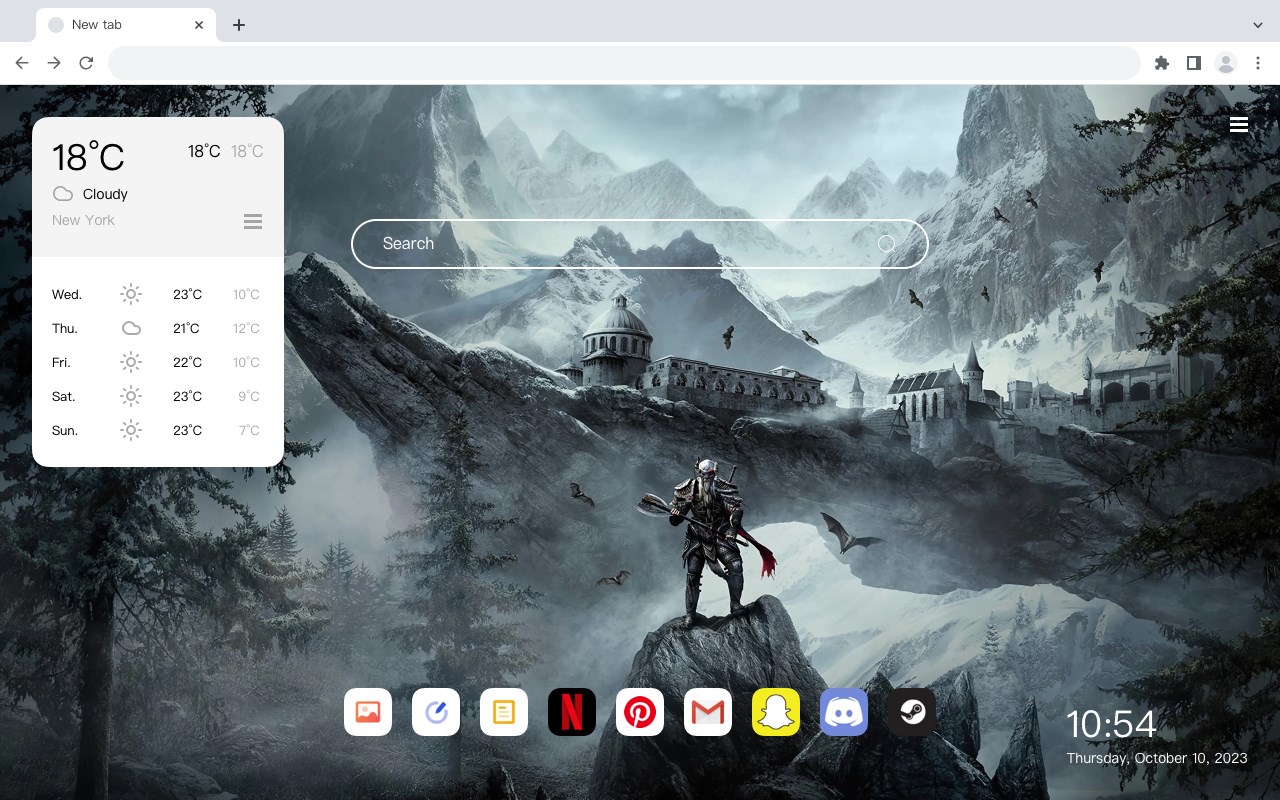The image size is (1280, 800).
Task: Click the large 18°C current temperature
Action: [x=88, y=157]
